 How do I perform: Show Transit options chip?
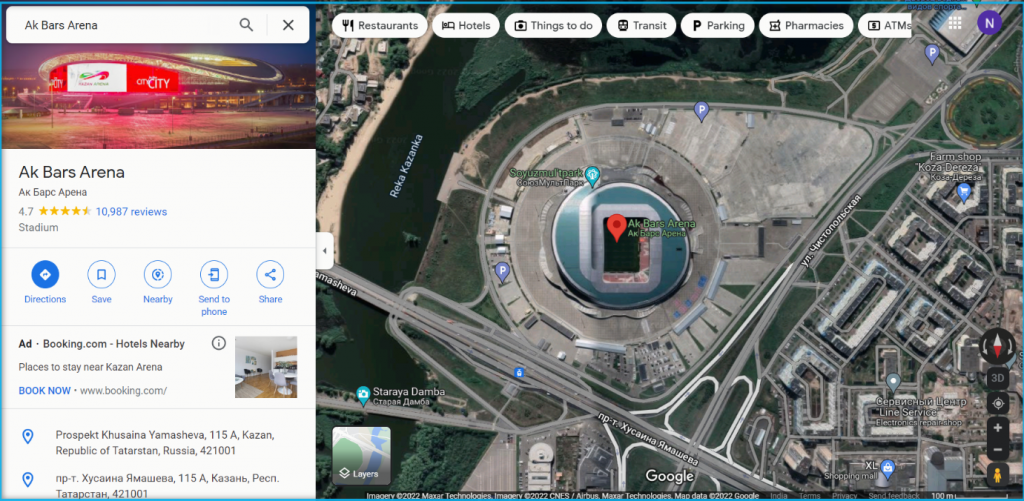pos(641,25)
